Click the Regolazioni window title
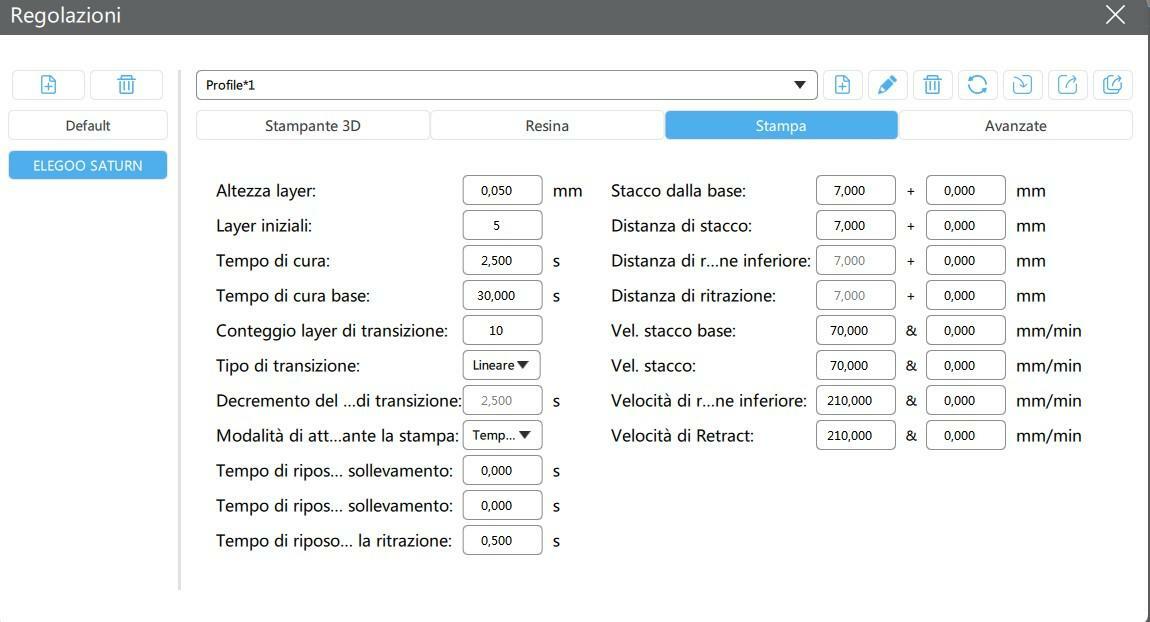Viewport: 1150px width, 622px height. 65,15
